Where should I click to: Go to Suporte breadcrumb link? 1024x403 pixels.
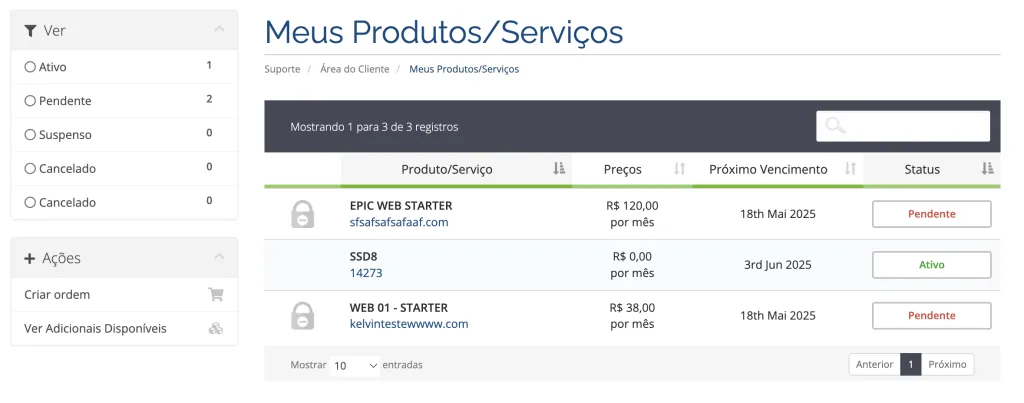pos(282,69)
